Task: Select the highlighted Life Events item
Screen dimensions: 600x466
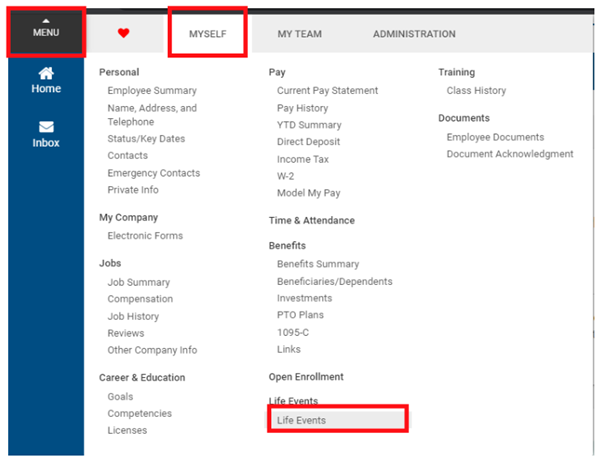Action: click(x=338, y=420)
